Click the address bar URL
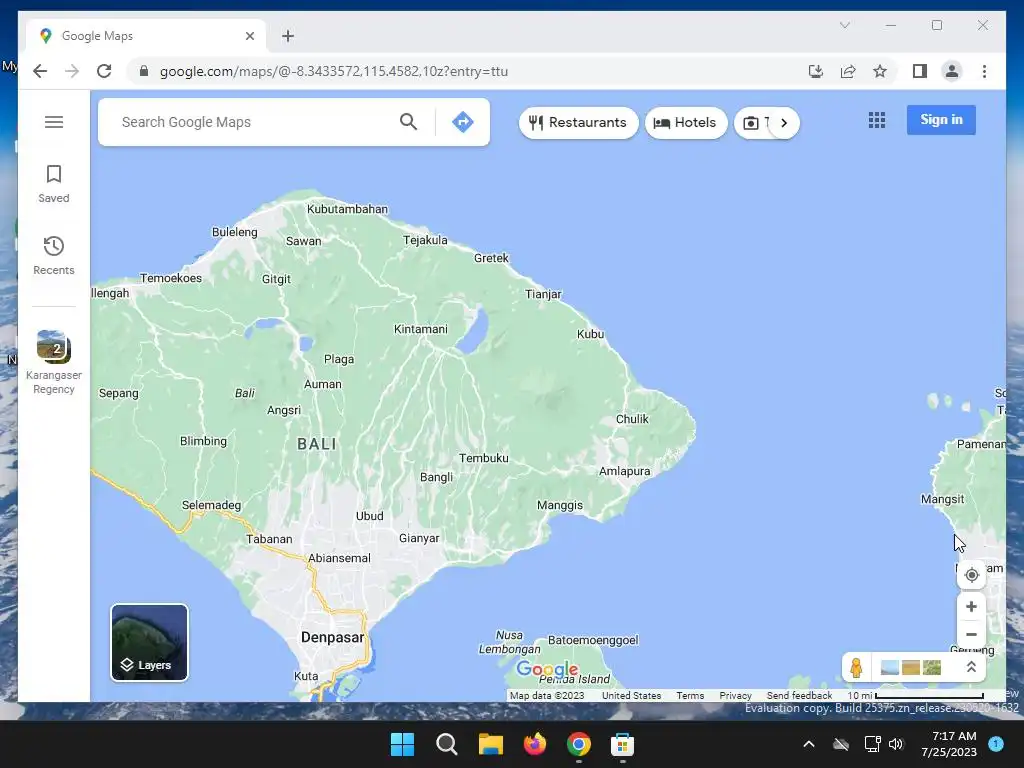1024x768 pixels. [x=334, y=71]
